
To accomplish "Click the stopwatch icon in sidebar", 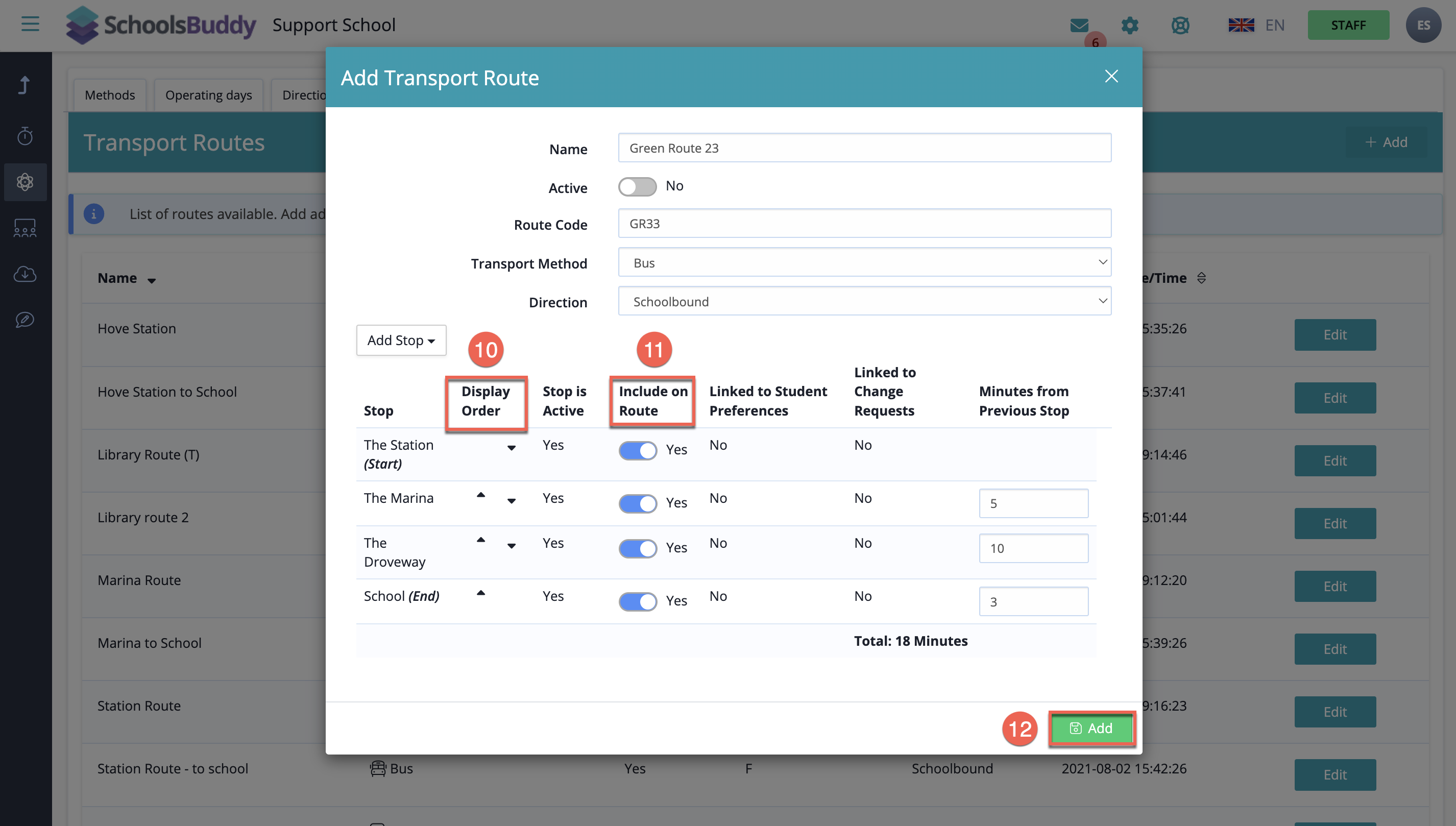I will click(25, 136).
